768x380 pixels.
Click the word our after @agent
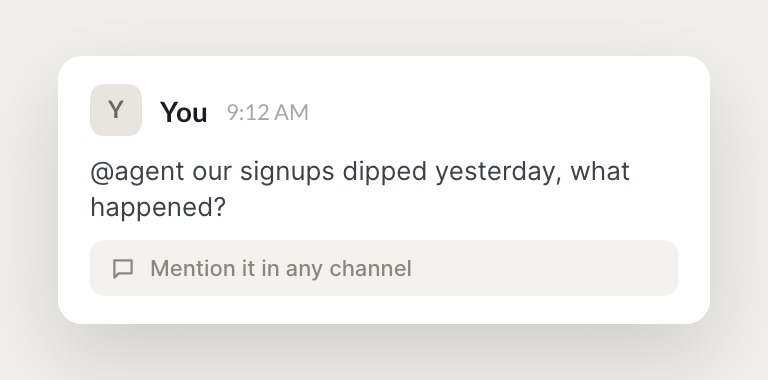212,173
